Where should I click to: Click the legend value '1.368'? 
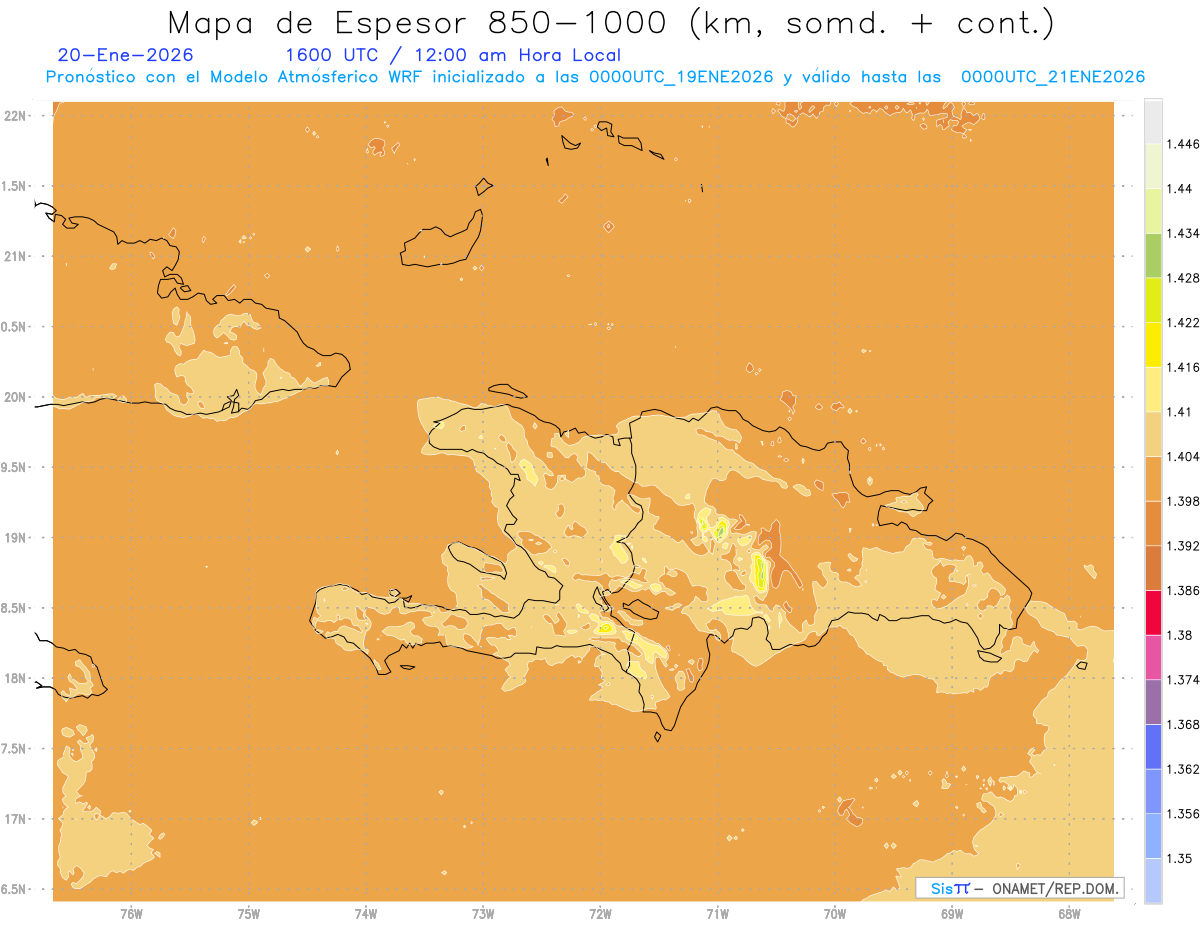coord(1183,724)
